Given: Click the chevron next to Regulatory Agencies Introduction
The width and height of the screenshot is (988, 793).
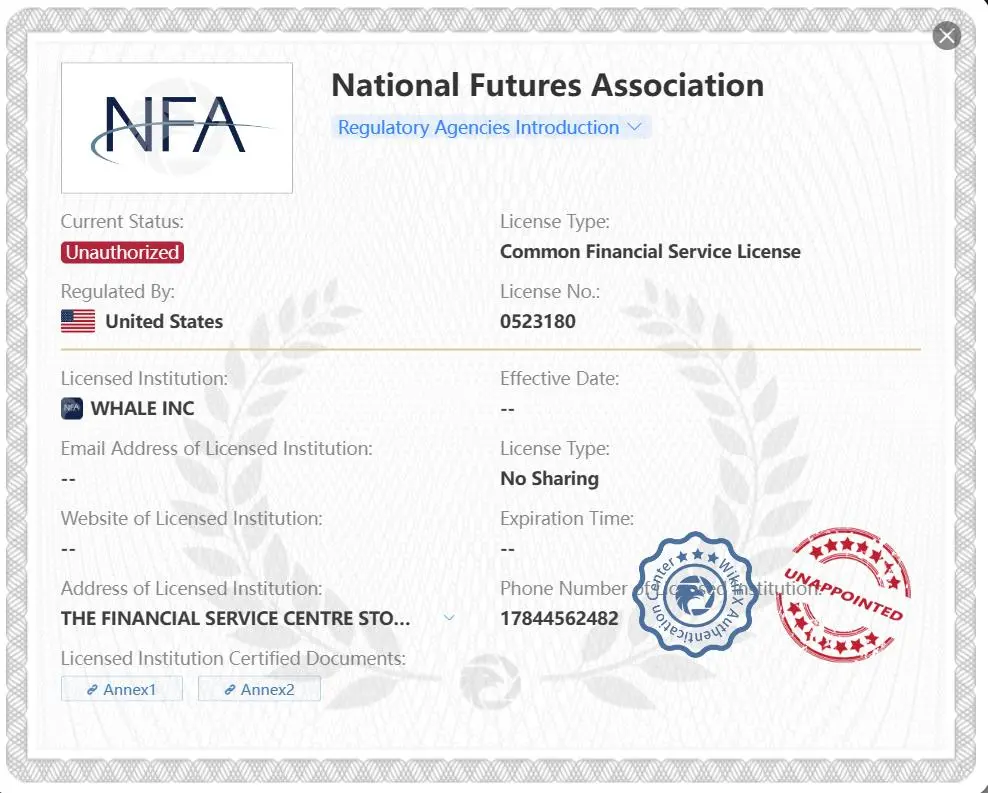Looking at the screenshot, I should (x=635, y=127).
